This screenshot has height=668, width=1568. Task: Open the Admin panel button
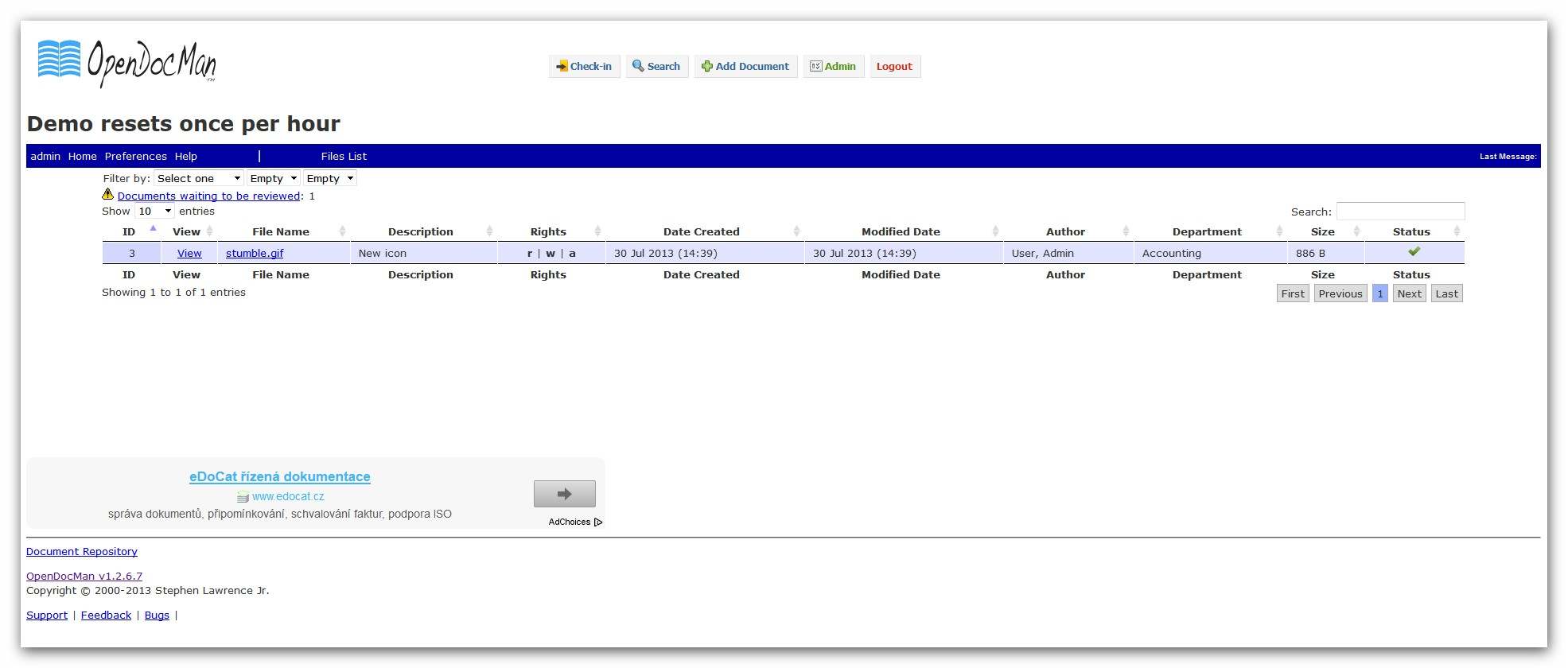point(833,66)
